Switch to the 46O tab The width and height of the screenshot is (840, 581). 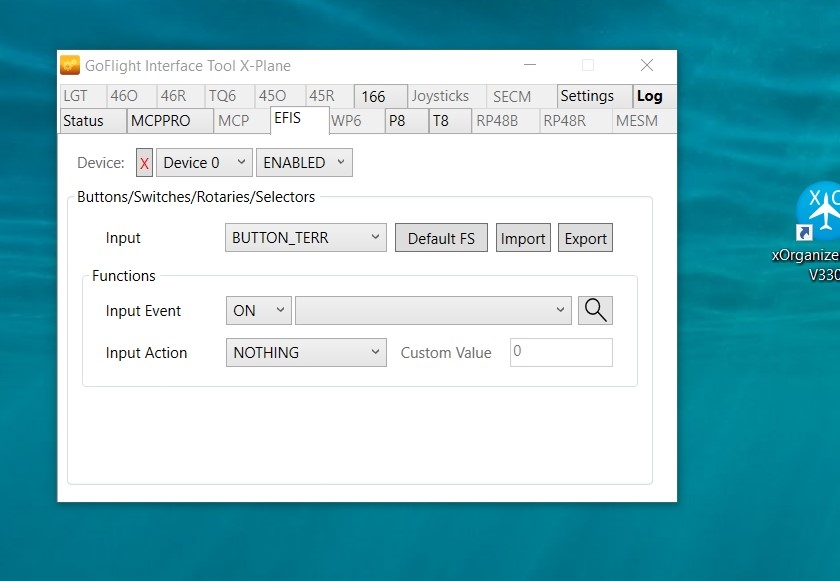[x=131, y=96]
